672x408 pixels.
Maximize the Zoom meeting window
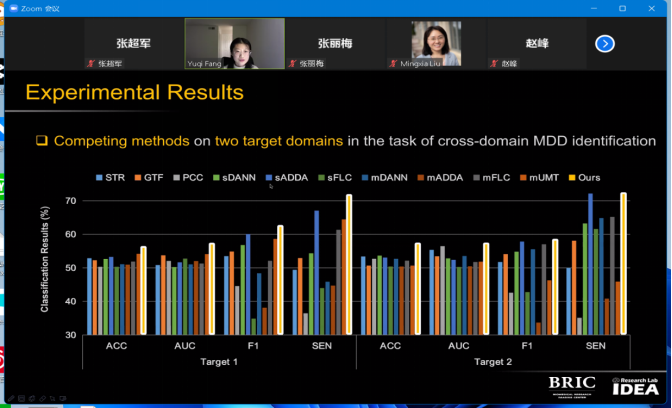[x=622, y=6]
